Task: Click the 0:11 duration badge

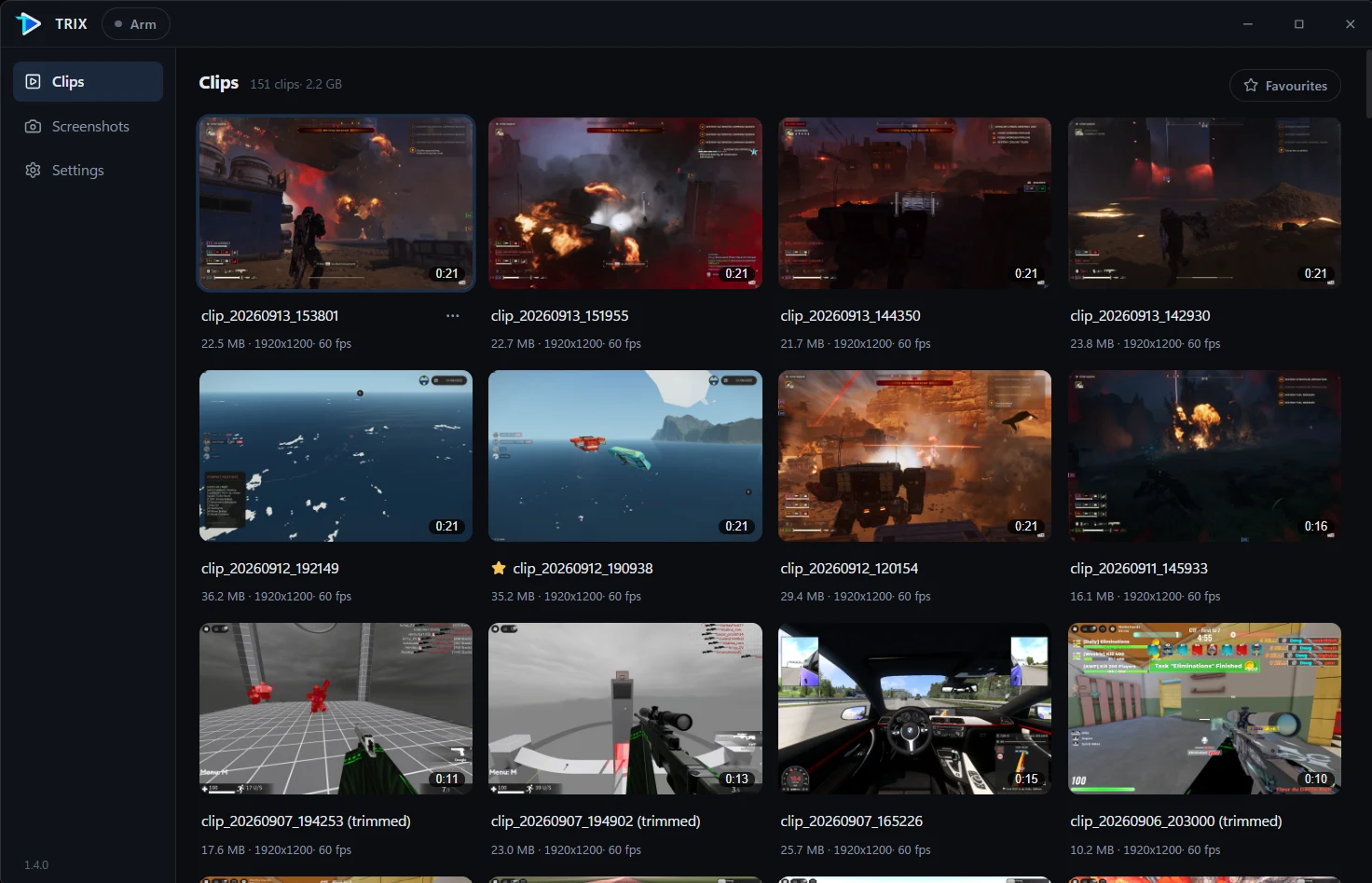Action: [447, 779]
